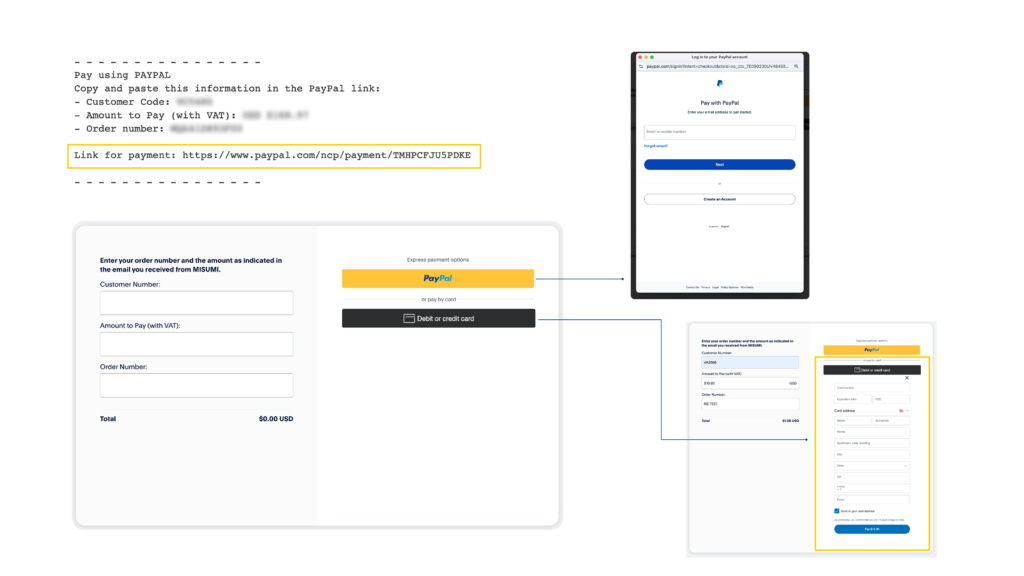Toggle the ship to card address checkbox
1024x576 pixels.
tap(837, 510)
